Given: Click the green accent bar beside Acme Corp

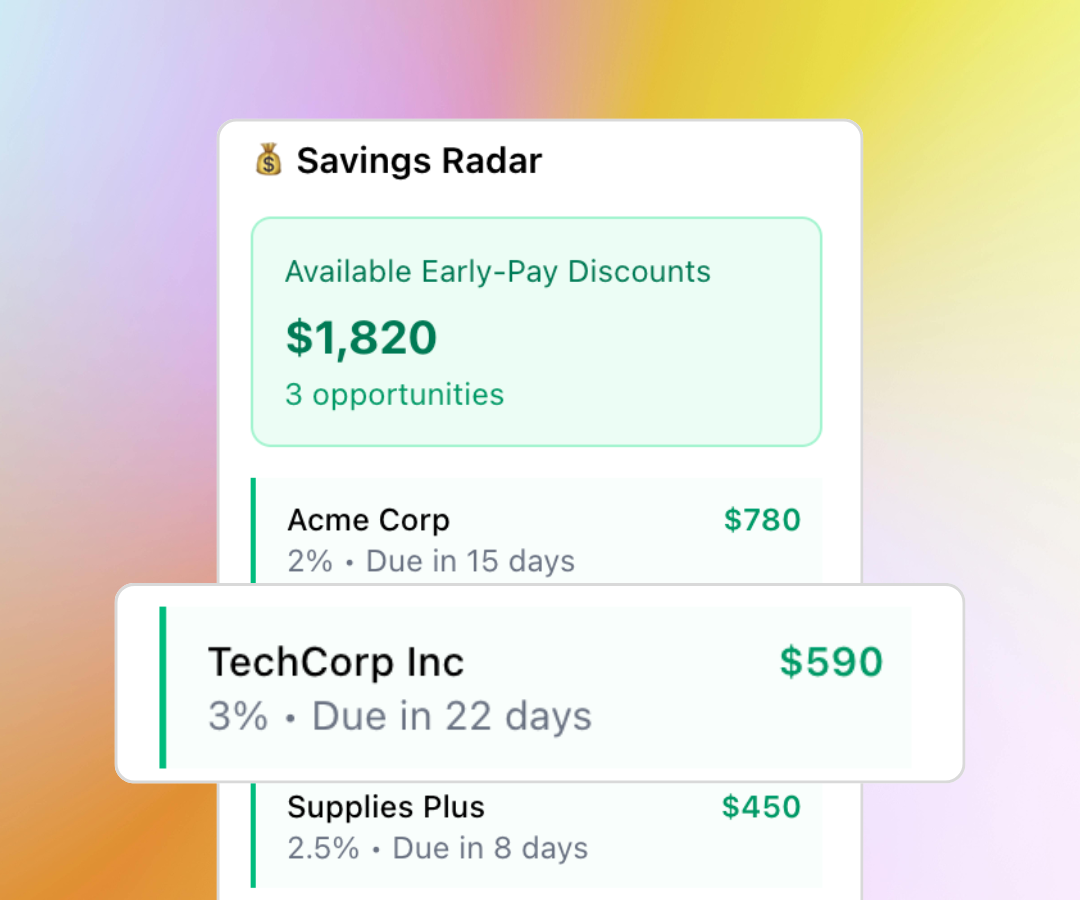Looking at the screenshot, I should (252, 530).
